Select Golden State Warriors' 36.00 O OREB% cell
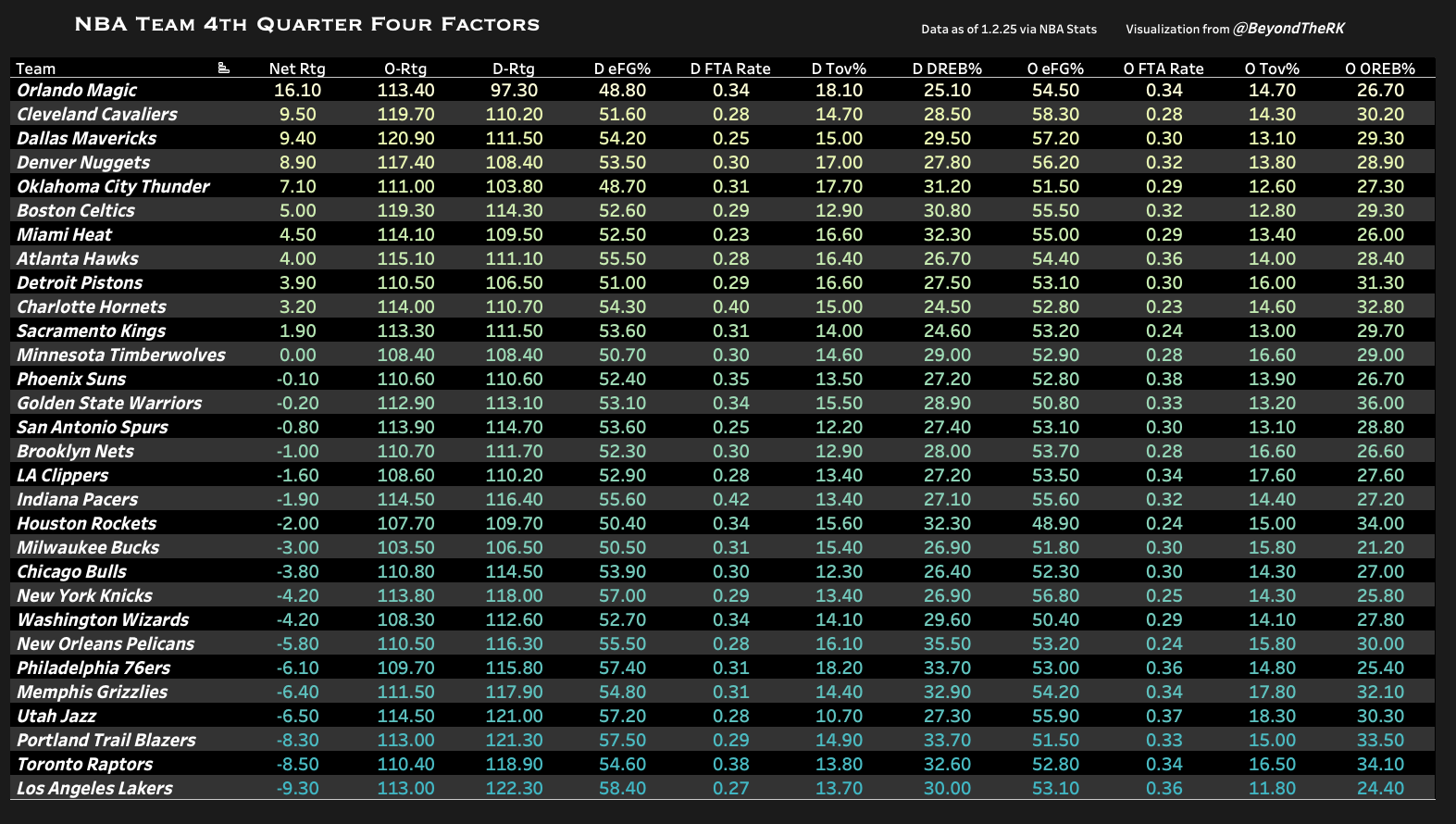 (1380, 403)
